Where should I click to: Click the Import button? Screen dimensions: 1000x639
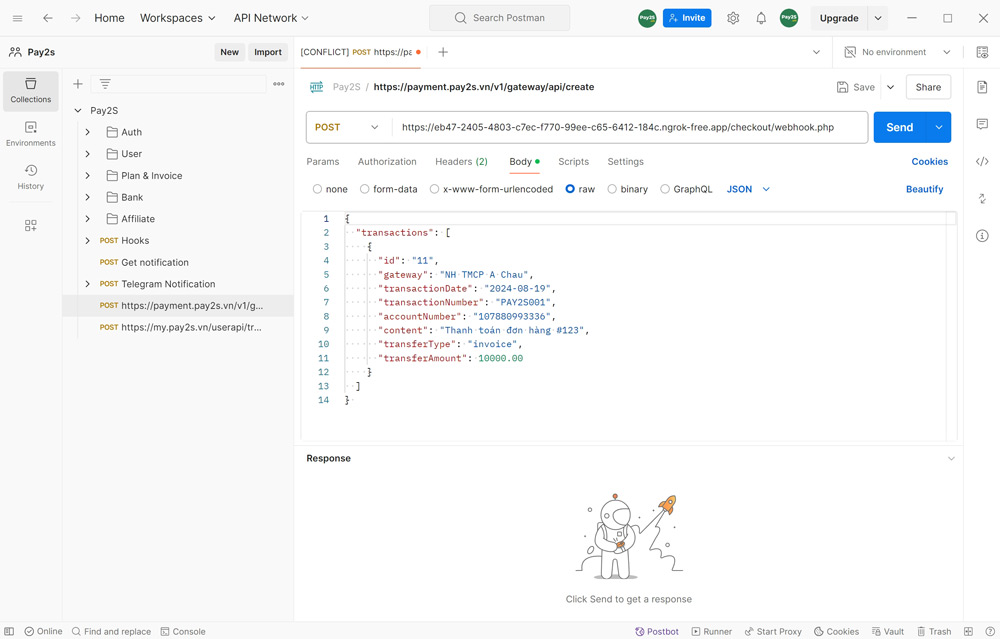point(268,52)
